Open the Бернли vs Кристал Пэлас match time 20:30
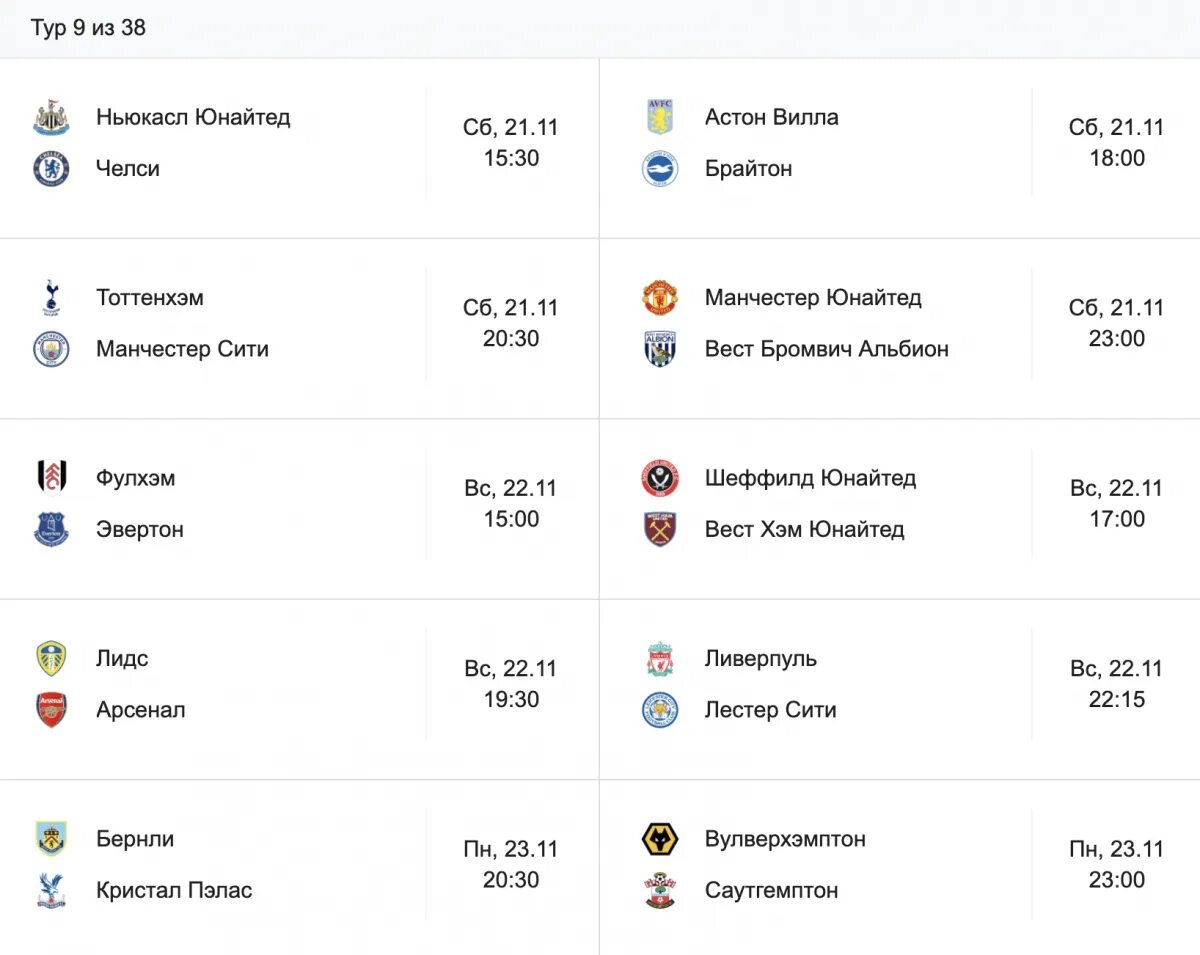Image resolution: width=1200 pixels, height=955 pixels. coord(511,880)
